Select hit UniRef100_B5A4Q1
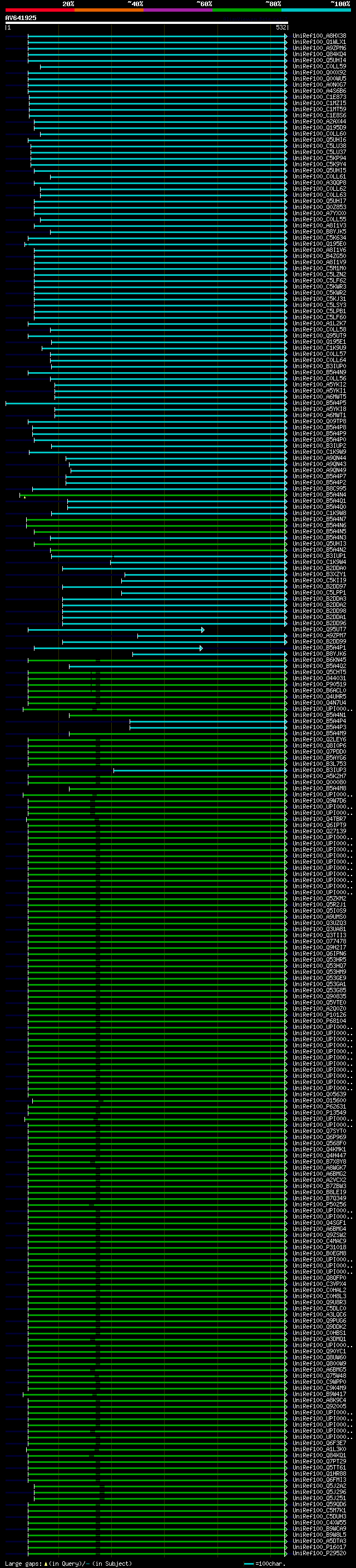The image size is (356, 1568). [319, 501]
